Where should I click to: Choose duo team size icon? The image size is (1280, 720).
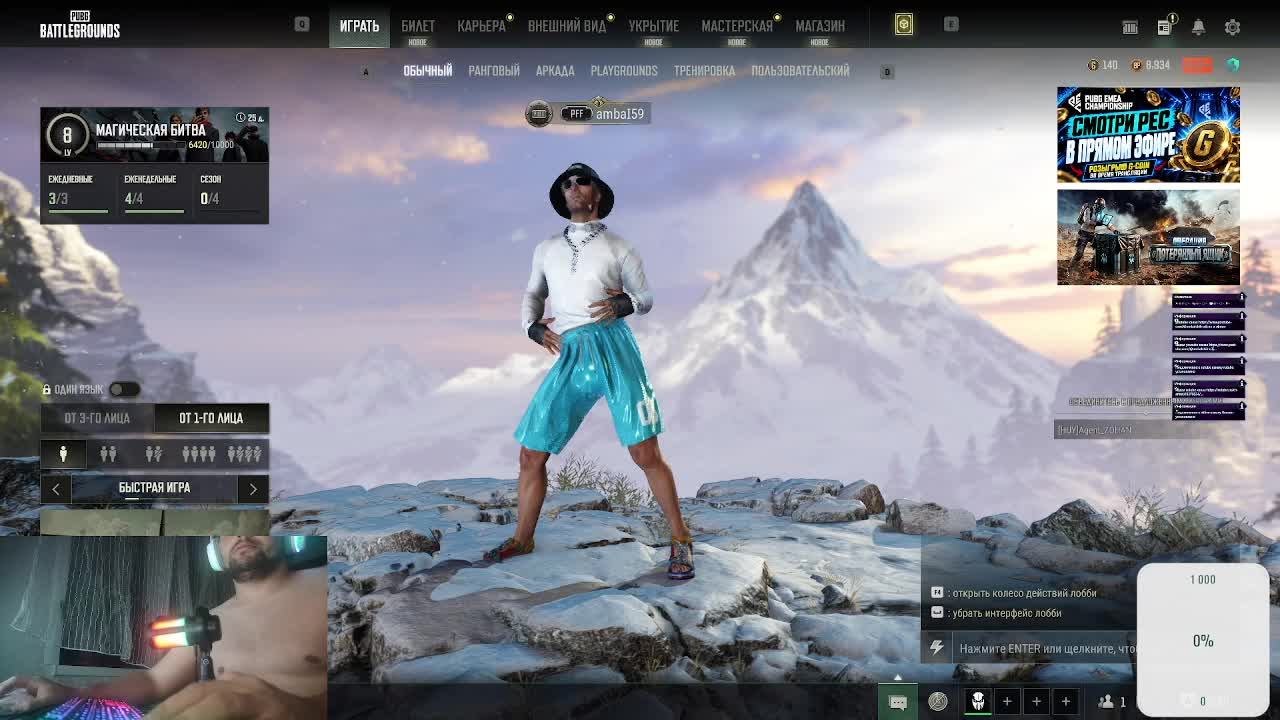coord(108,454)
